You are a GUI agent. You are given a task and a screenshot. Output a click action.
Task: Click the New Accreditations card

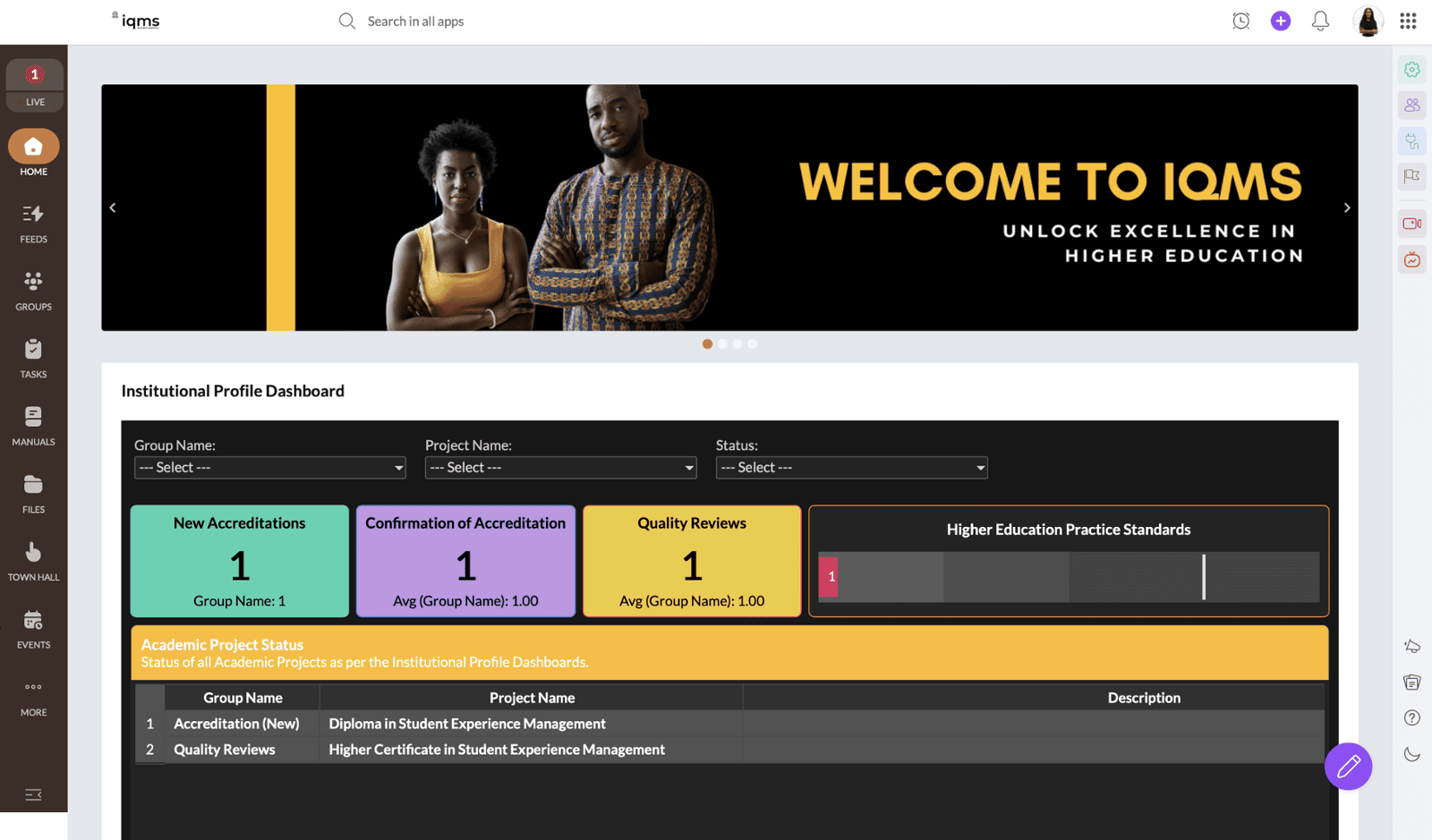pyautogui.click(x=239, y=561)
